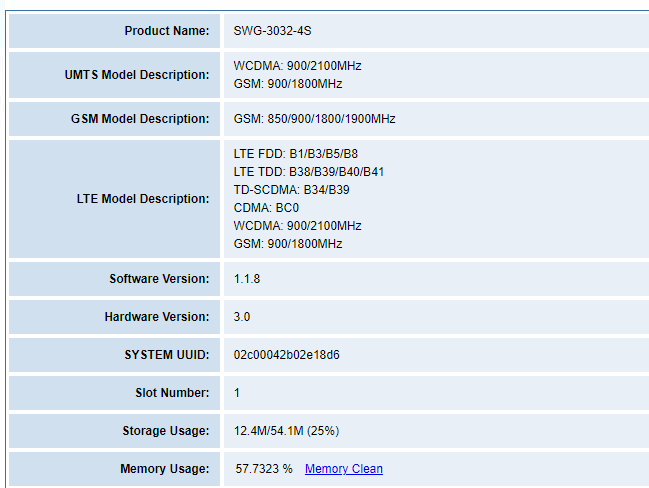Click the GSM Model Description label
The image size is (649, 488).
coord(140,119)
